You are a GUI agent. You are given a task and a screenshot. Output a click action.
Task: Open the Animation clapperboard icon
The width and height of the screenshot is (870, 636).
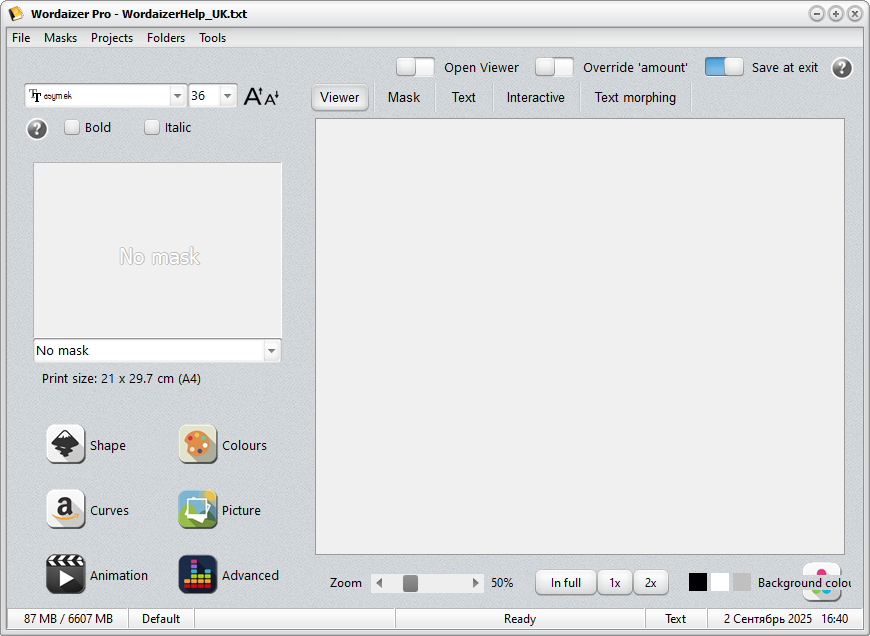point(65,574)
